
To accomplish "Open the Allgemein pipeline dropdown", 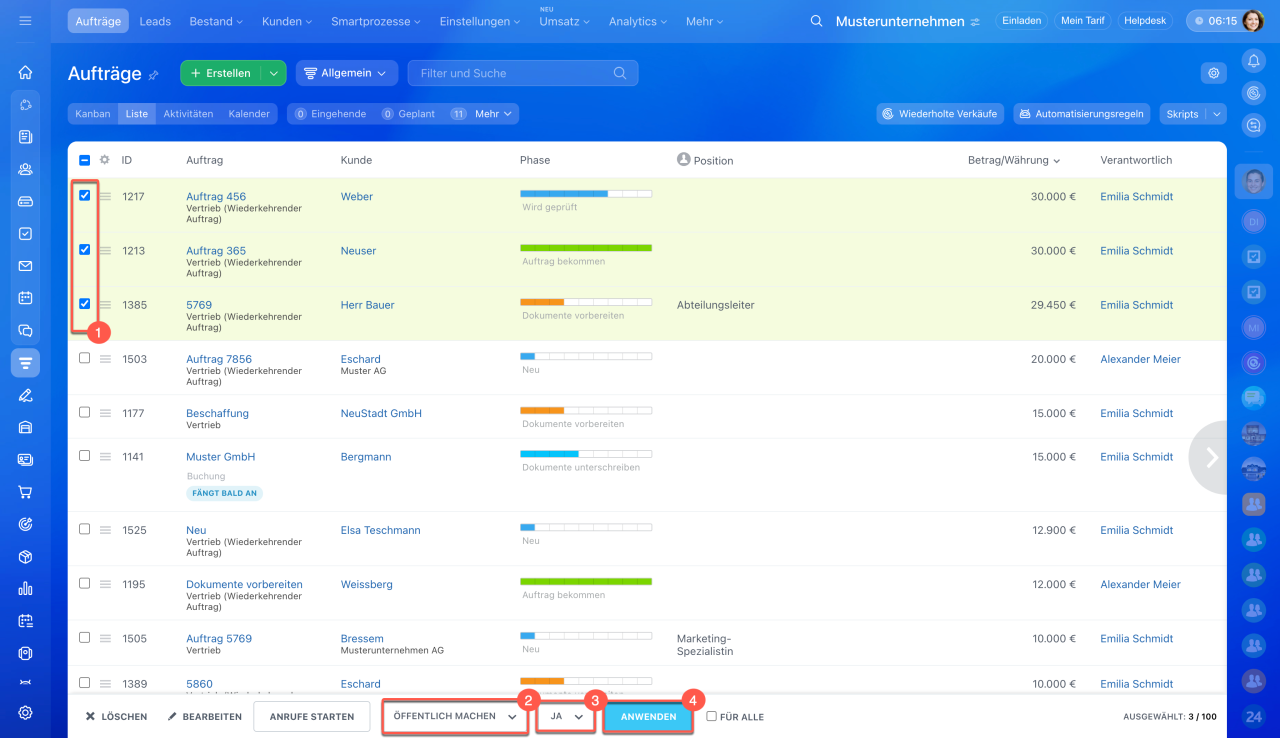I will pyautogui.click(x=347, y=73).
